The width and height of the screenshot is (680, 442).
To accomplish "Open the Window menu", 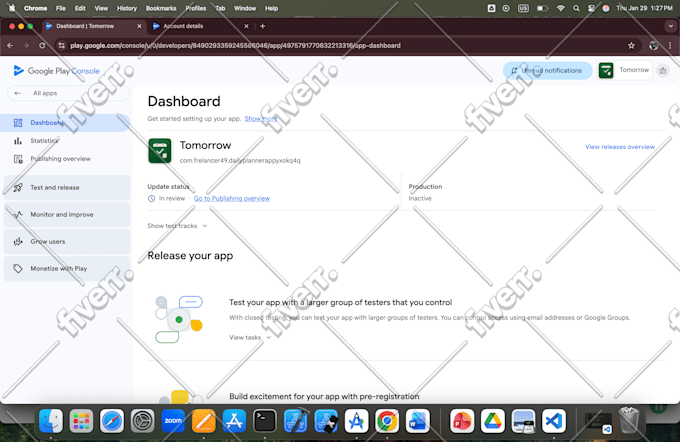I will [x=245, y=8].
